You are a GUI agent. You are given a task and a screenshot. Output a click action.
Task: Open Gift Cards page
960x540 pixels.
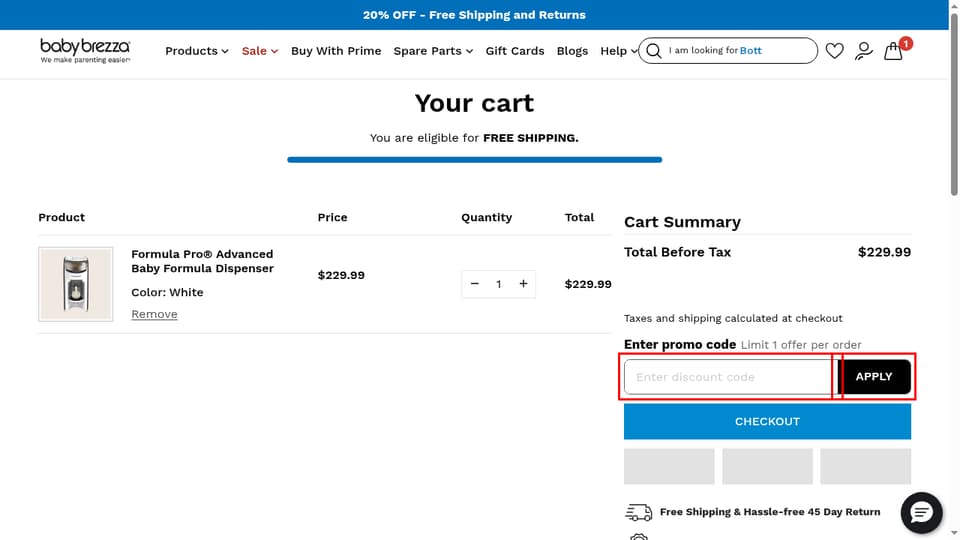[x=514, y=51]
